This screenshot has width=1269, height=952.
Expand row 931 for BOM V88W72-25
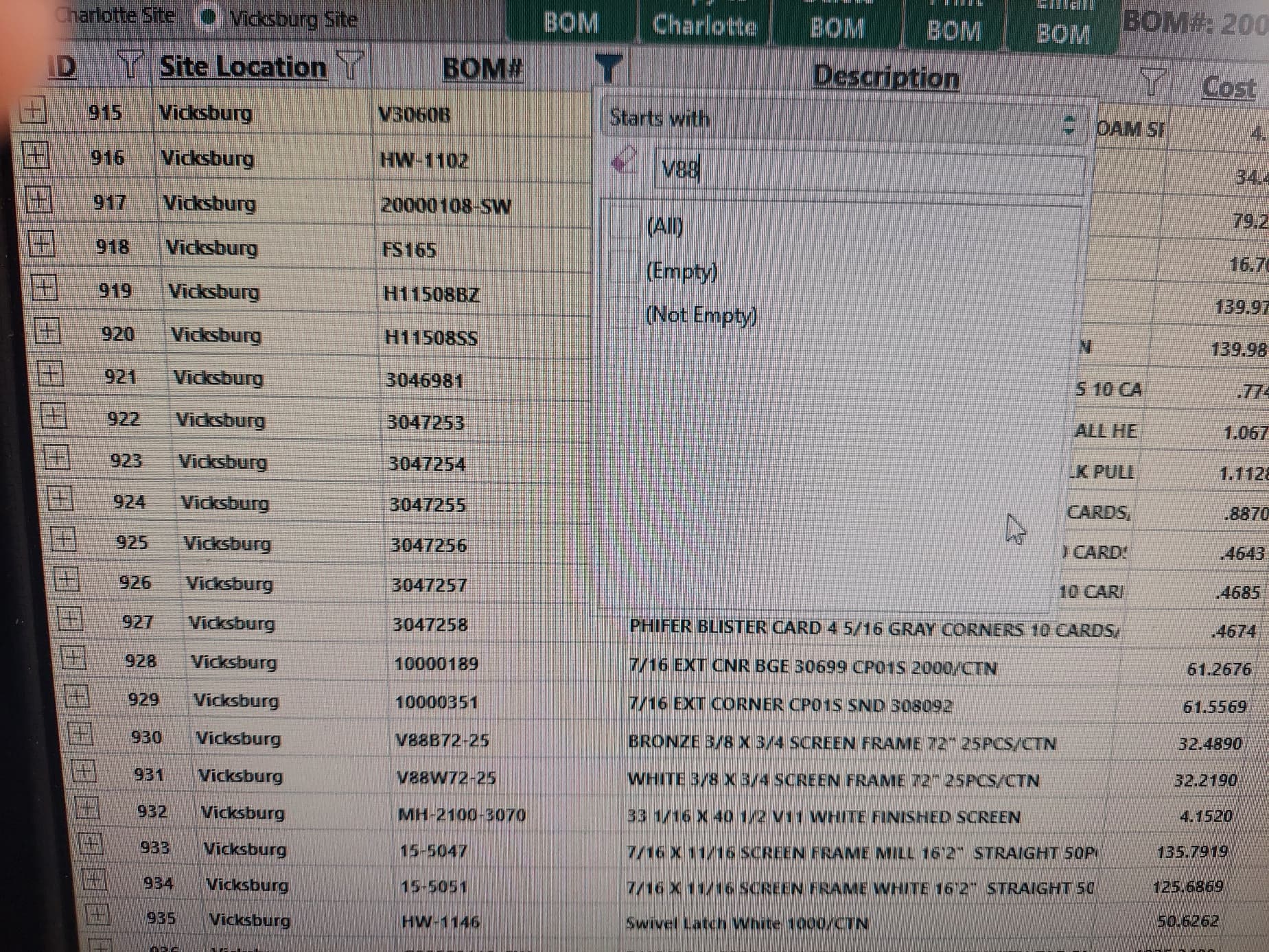83,772
